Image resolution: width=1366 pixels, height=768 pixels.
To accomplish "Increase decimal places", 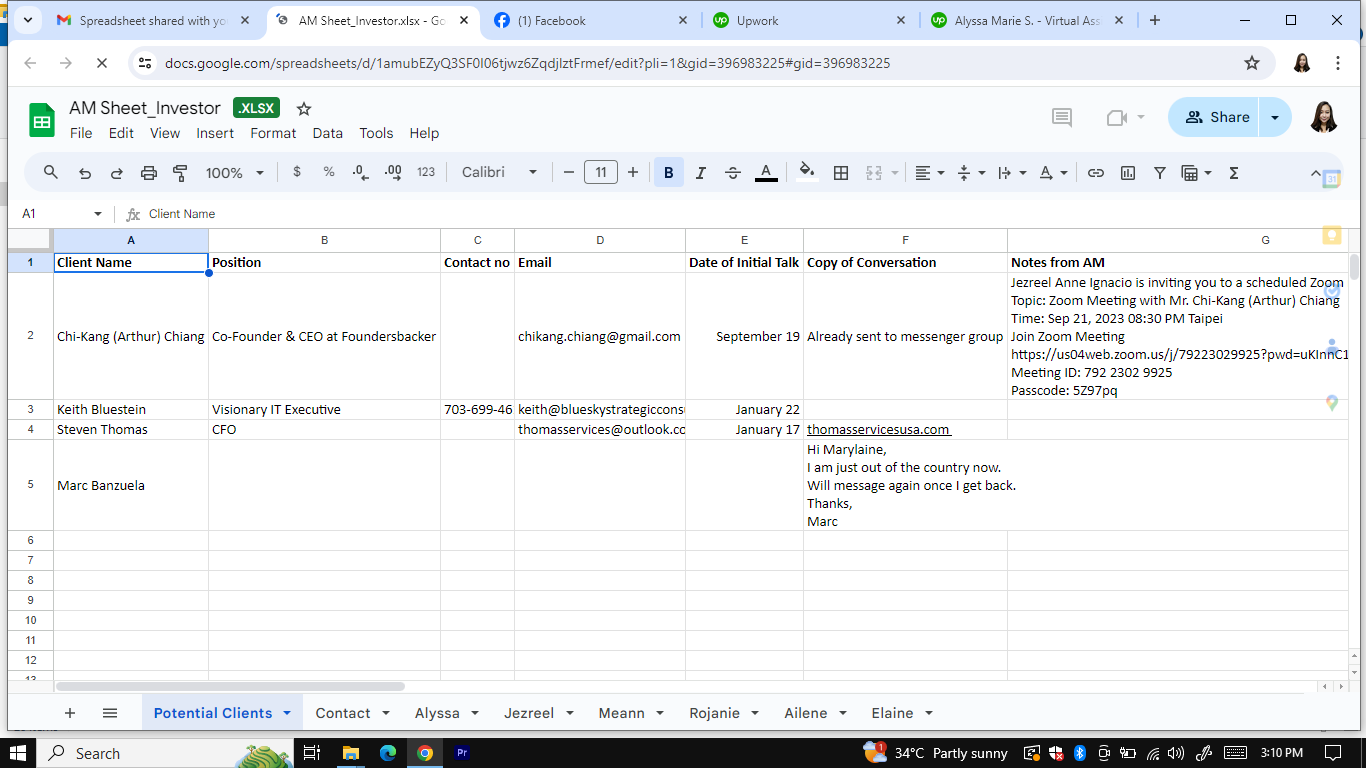I will tap(393, 172).
